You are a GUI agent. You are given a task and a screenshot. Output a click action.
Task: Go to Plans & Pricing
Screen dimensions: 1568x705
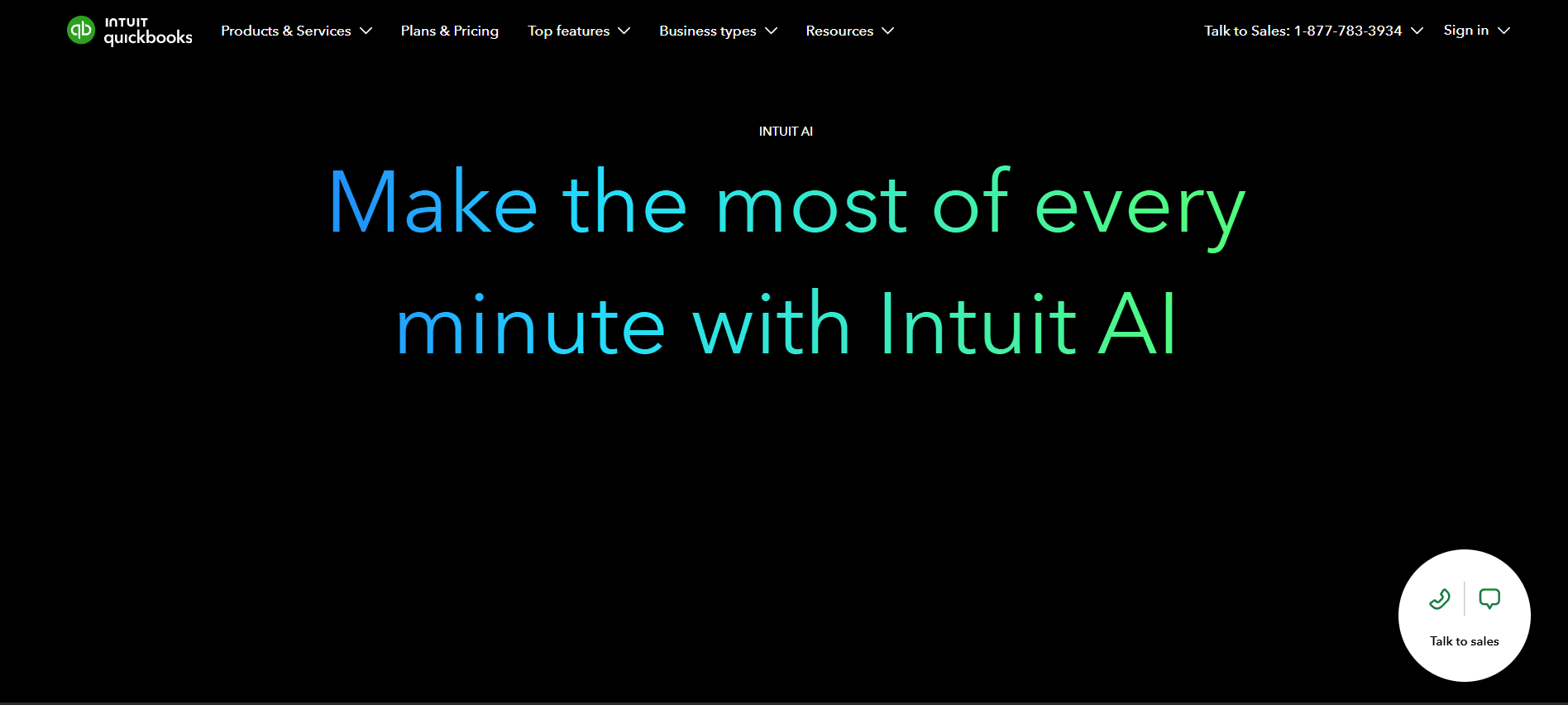click(x=449, y=31)
